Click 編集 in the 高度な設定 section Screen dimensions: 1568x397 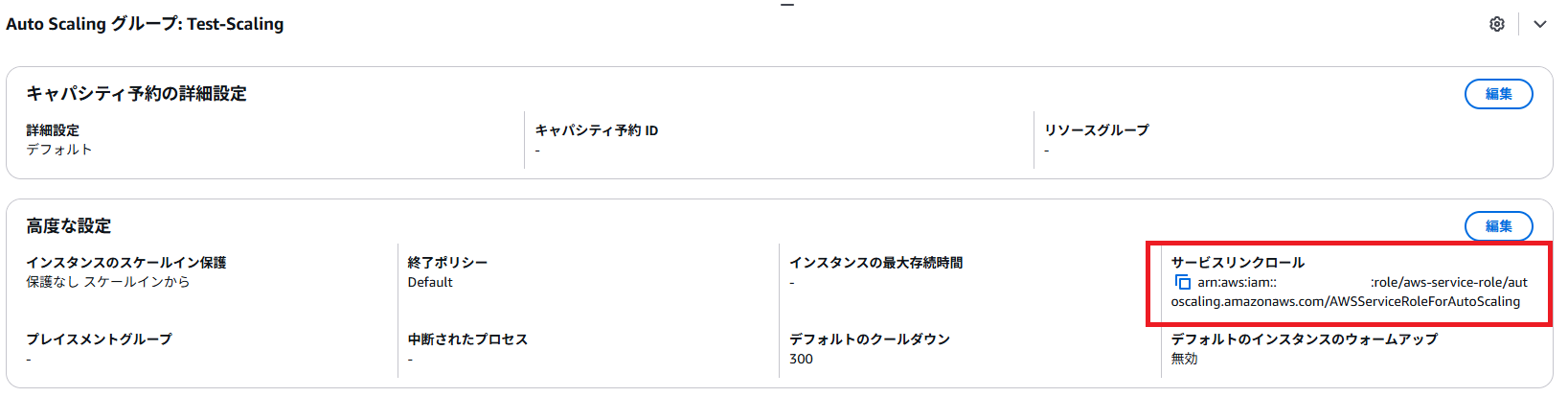point(1498,226)
